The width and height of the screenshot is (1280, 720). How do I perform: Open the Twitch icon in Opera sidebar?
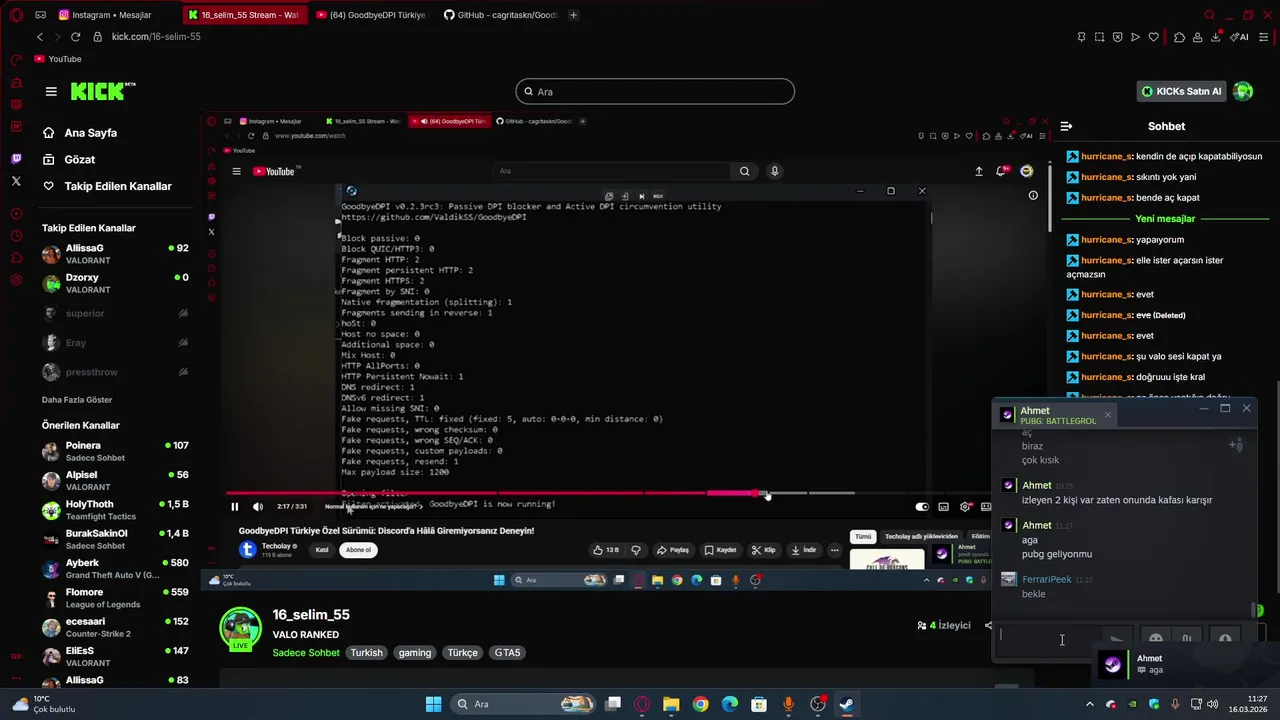coord(16,159)
